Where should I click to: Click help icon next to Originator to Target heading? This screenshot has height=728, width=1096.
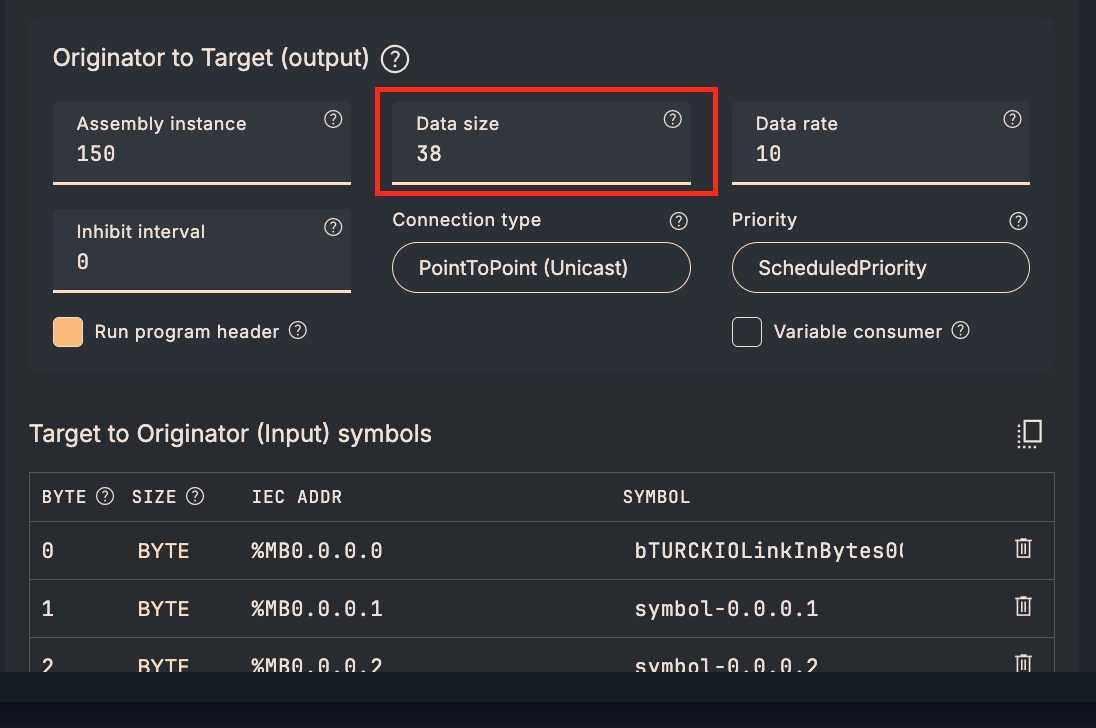pos(396,59)
